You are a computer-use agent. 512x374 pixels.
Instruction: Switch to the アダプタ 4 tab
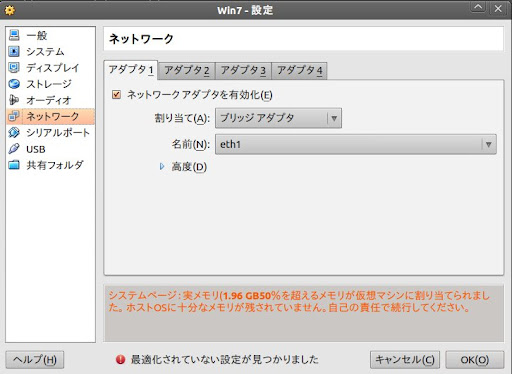(300, 71)
